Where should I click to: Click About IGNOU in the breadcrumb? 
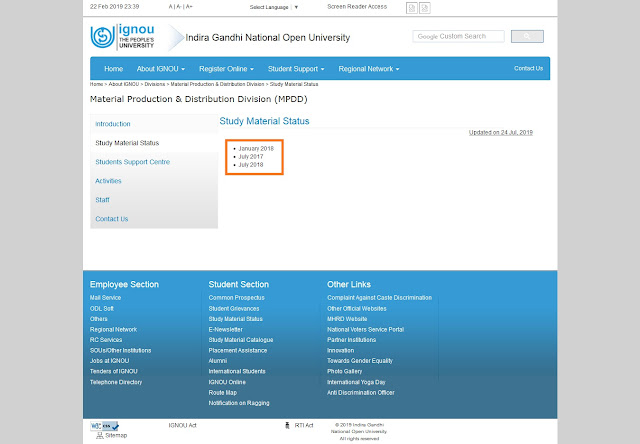coord(124,84)
